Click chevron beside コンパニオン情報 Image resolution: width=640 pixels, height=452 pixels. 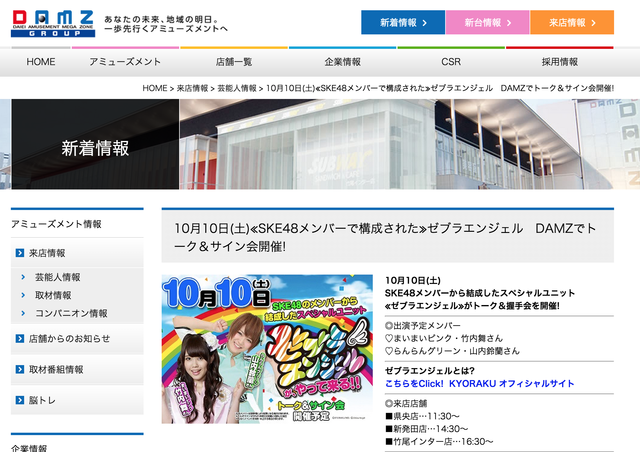pyautogui.click(x=23, y=313)
